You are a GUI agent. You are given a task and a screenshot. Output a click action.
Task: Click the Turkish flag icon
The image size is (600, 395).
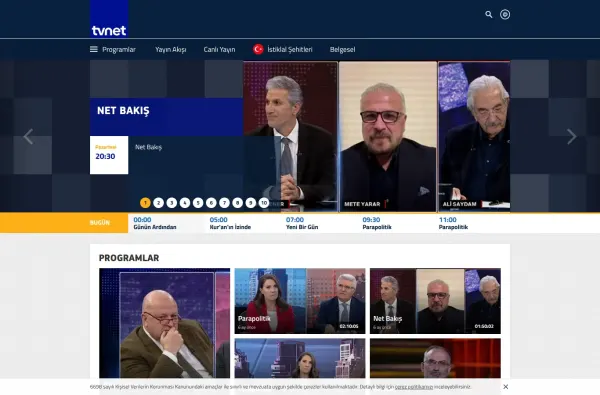(258, 49)
